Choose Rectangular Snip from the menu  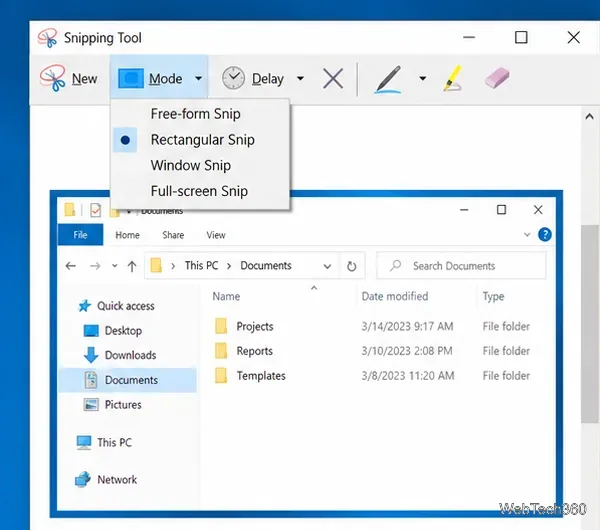click(x=200, y=140)
